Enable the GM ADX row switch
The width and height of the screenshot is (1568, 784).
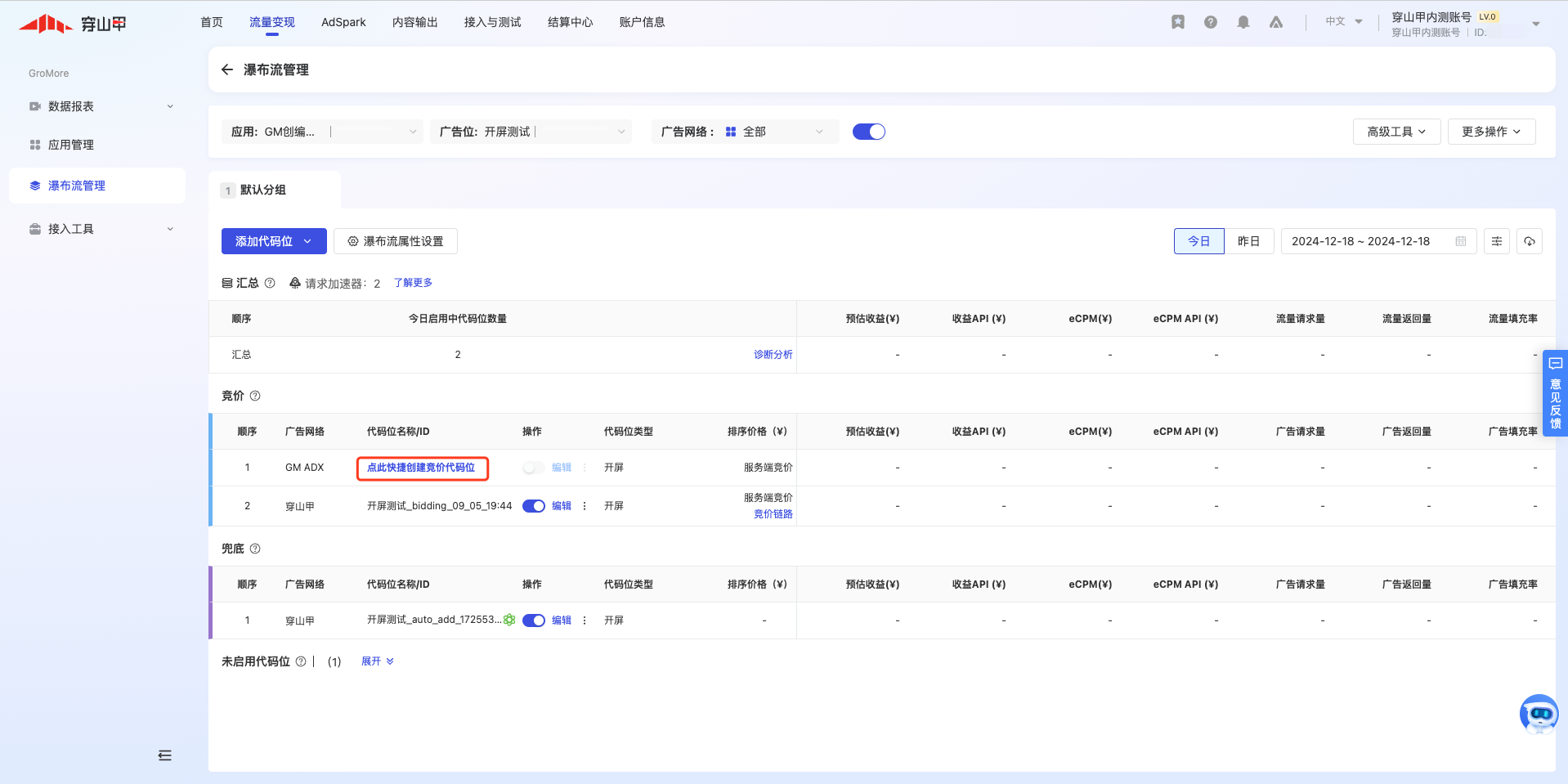click(533, 468)
